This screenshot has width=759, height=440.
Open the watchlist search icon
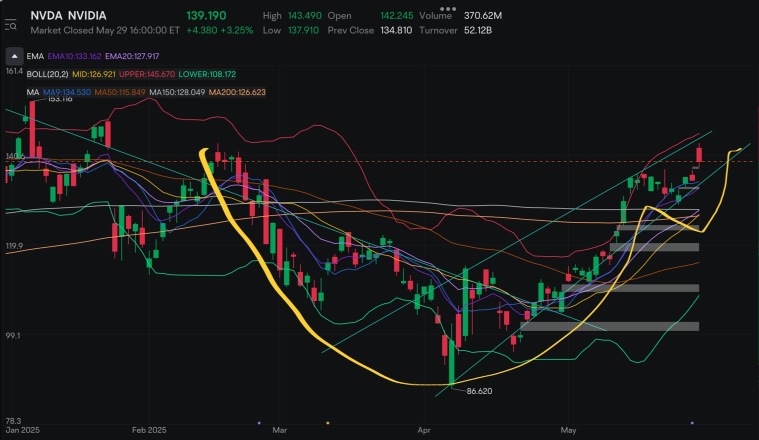coord(10,25)
